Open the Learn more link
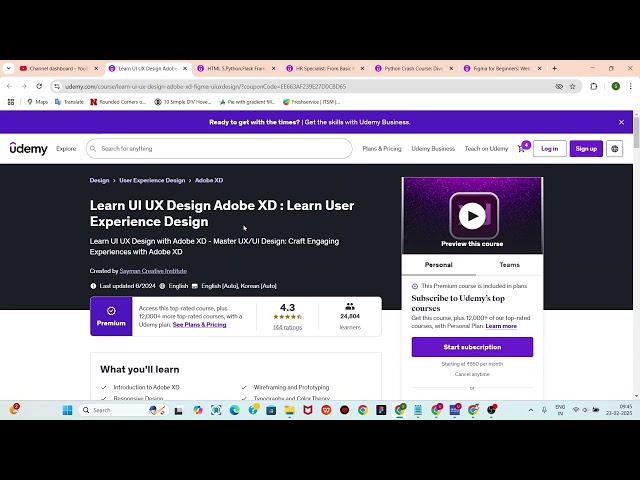The image size is (640, 480). tap(501, 326)
